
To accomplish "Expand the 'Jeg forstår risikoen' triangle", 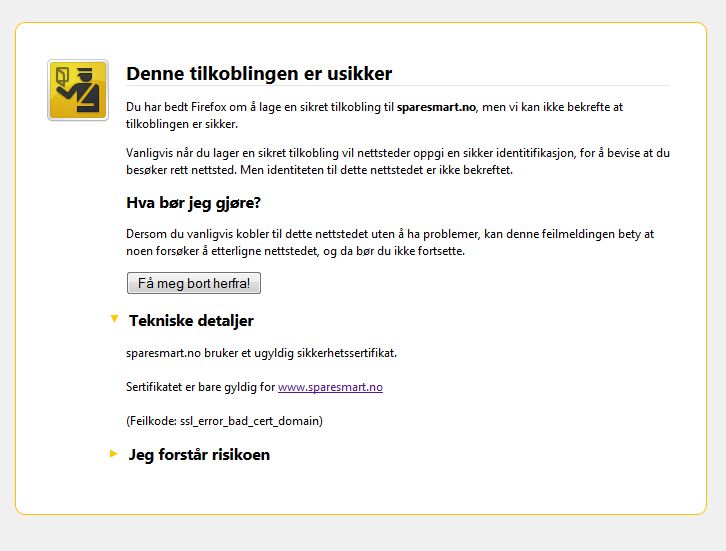I will coord(113,453).
